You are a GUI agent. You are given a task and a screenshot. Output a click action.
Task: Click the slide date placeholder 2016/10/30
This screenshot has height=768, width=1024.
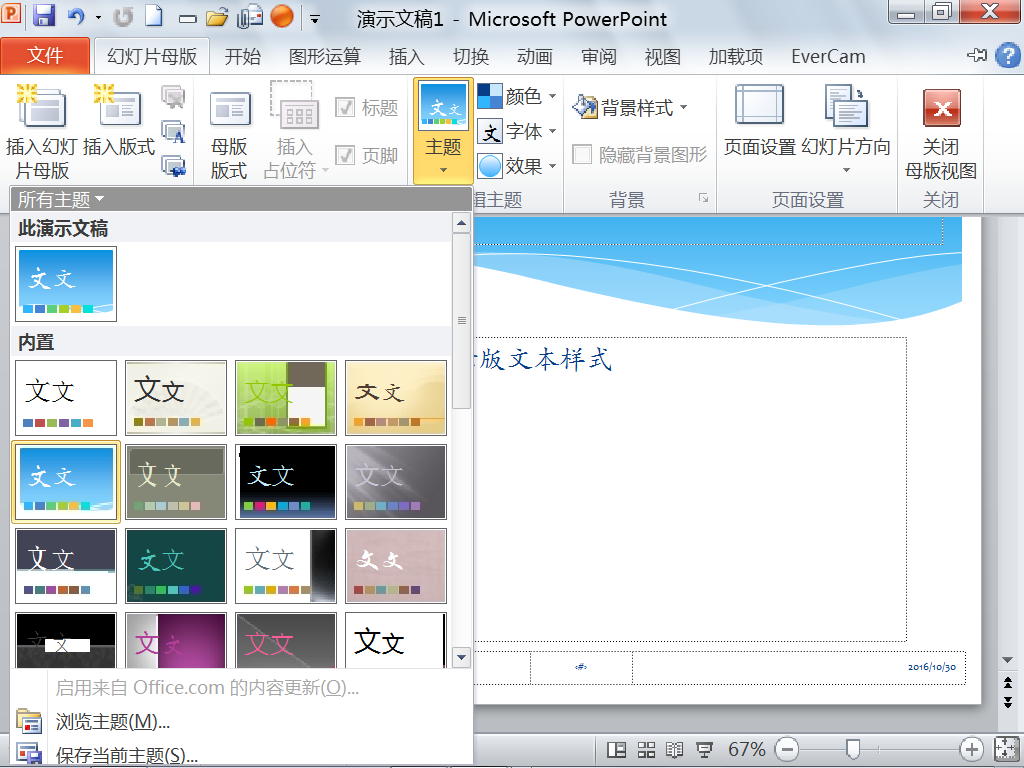click(931, 667)
